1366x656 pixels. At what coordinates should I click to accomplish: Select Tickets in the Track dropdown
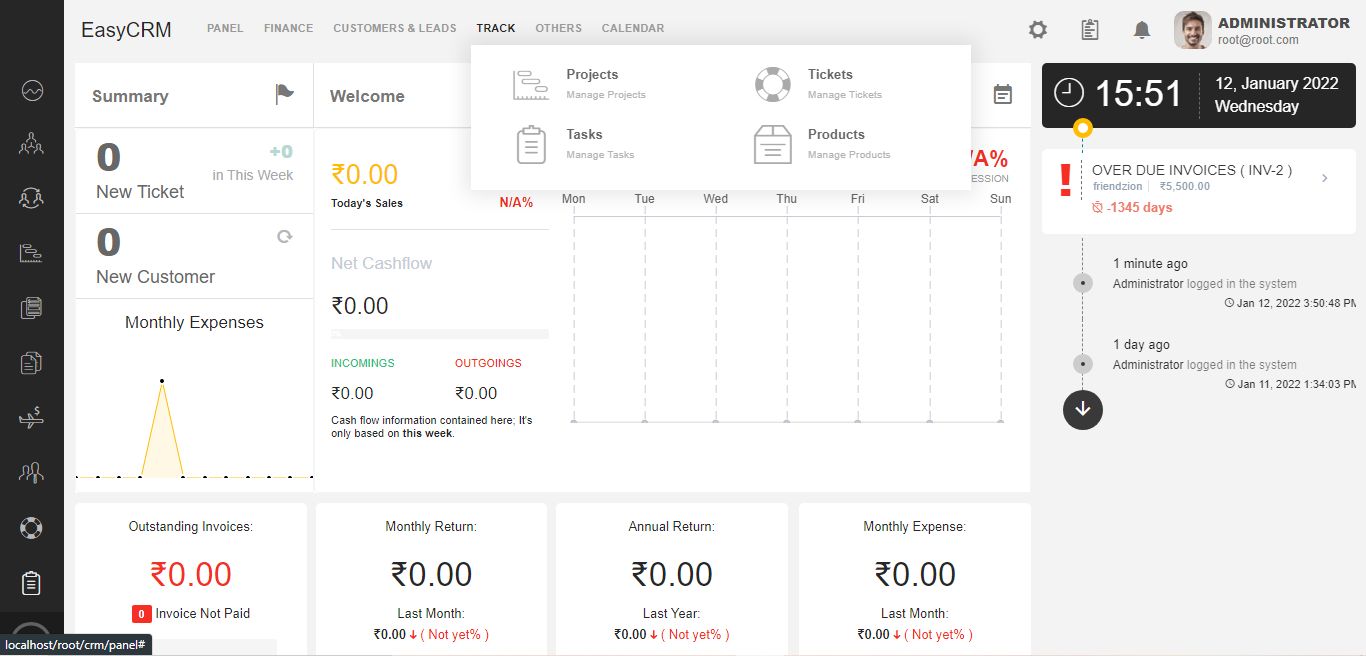point(830,74)
